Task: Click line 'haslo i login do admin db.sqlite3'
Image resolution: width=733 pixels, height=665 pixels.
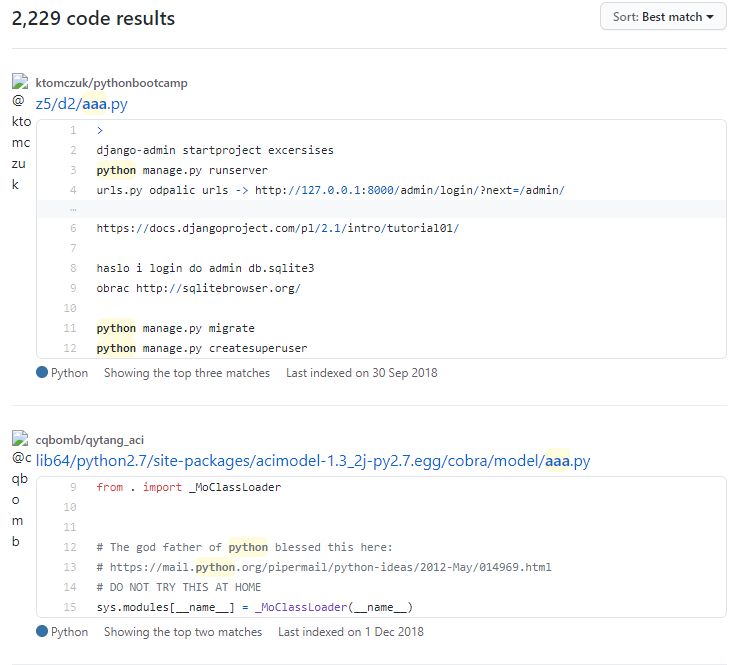Action: click(x=205, y=268)
